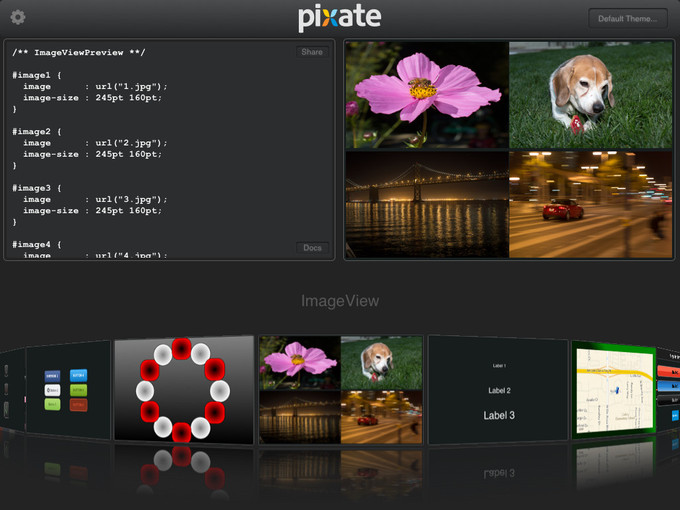
Task: Open settings via the gear icon
Action: (x=18, y=17)
